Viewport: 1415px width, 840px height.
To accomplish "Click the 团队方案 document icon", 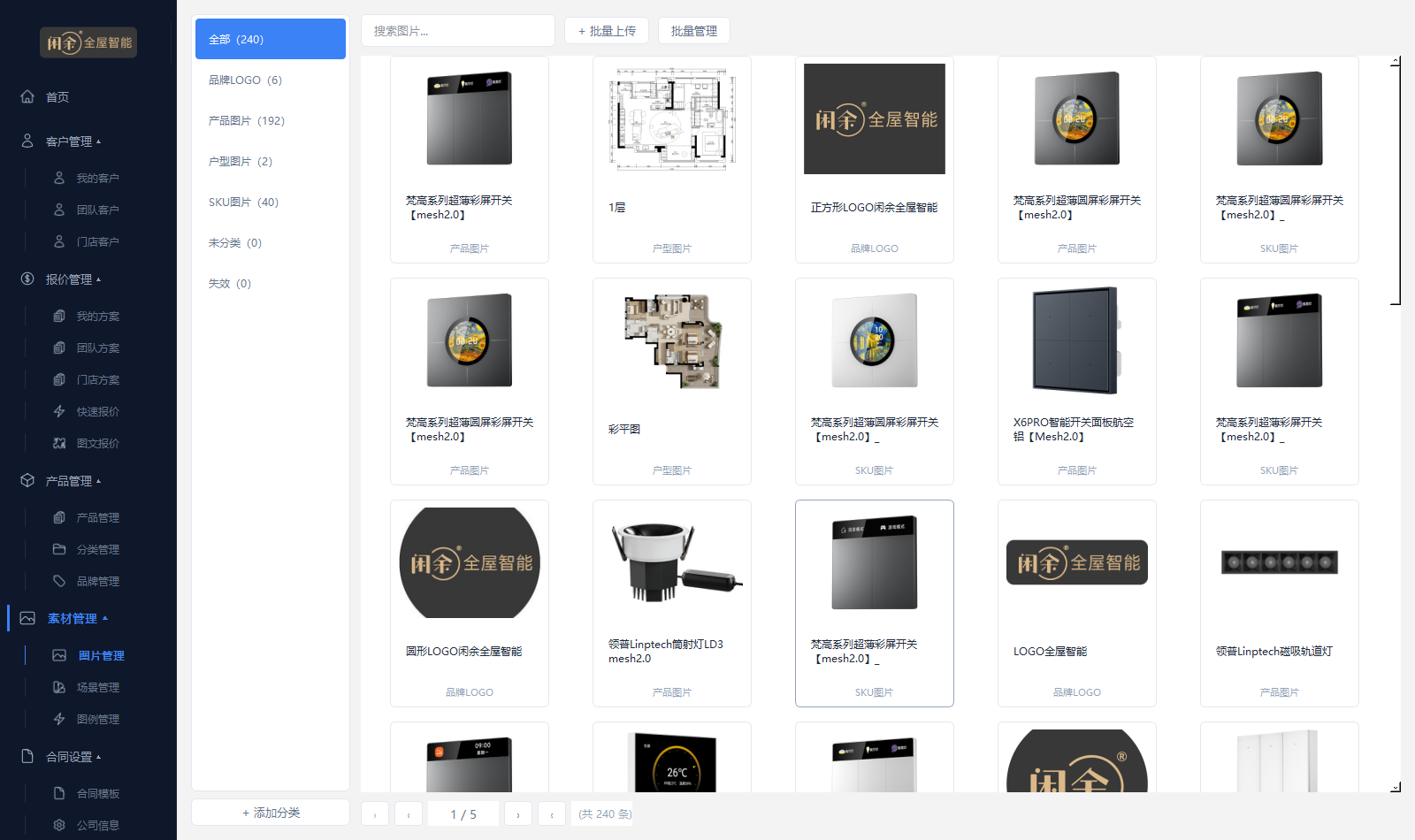I will tap(59, 347).
